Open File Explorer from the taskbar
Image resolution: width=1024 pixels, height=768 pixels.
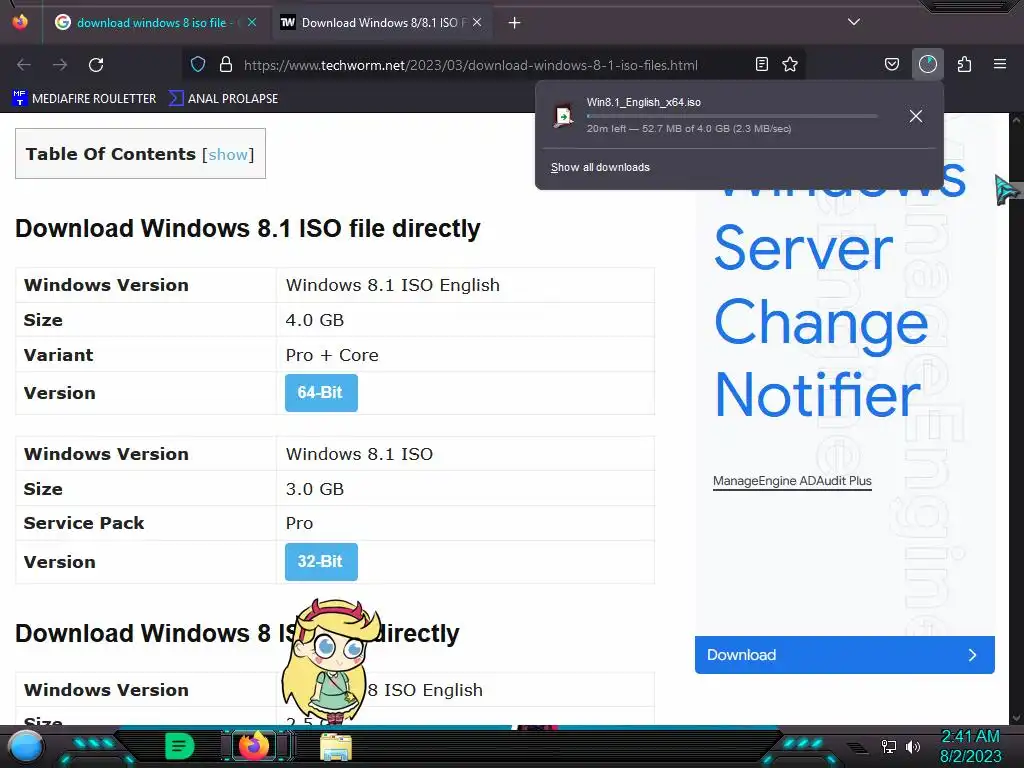pyautogui.click(x=336, y=747)
